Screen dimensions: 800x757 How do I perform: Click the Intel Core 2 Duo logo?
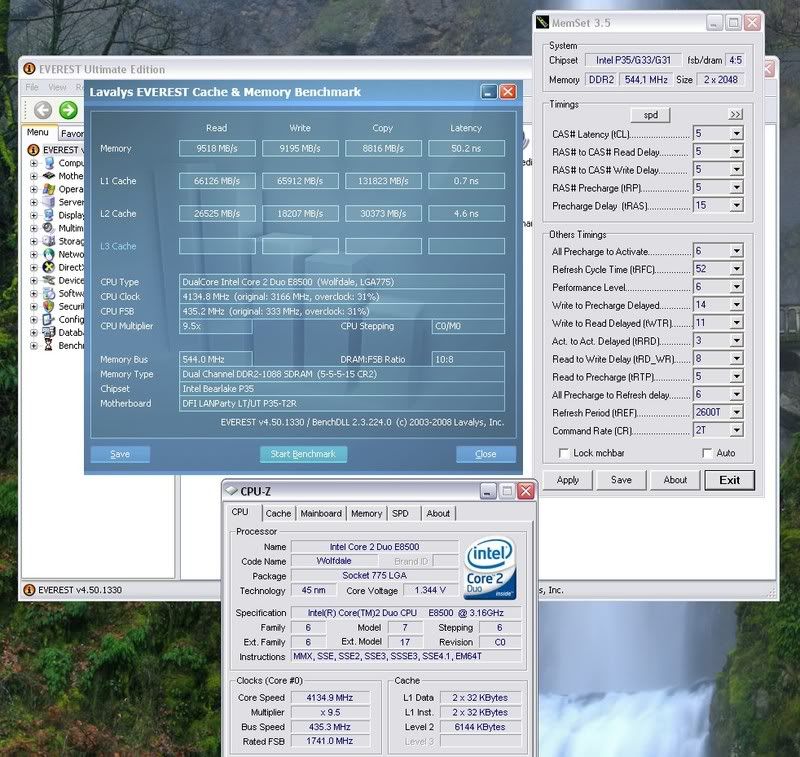(x=490, y=568)
